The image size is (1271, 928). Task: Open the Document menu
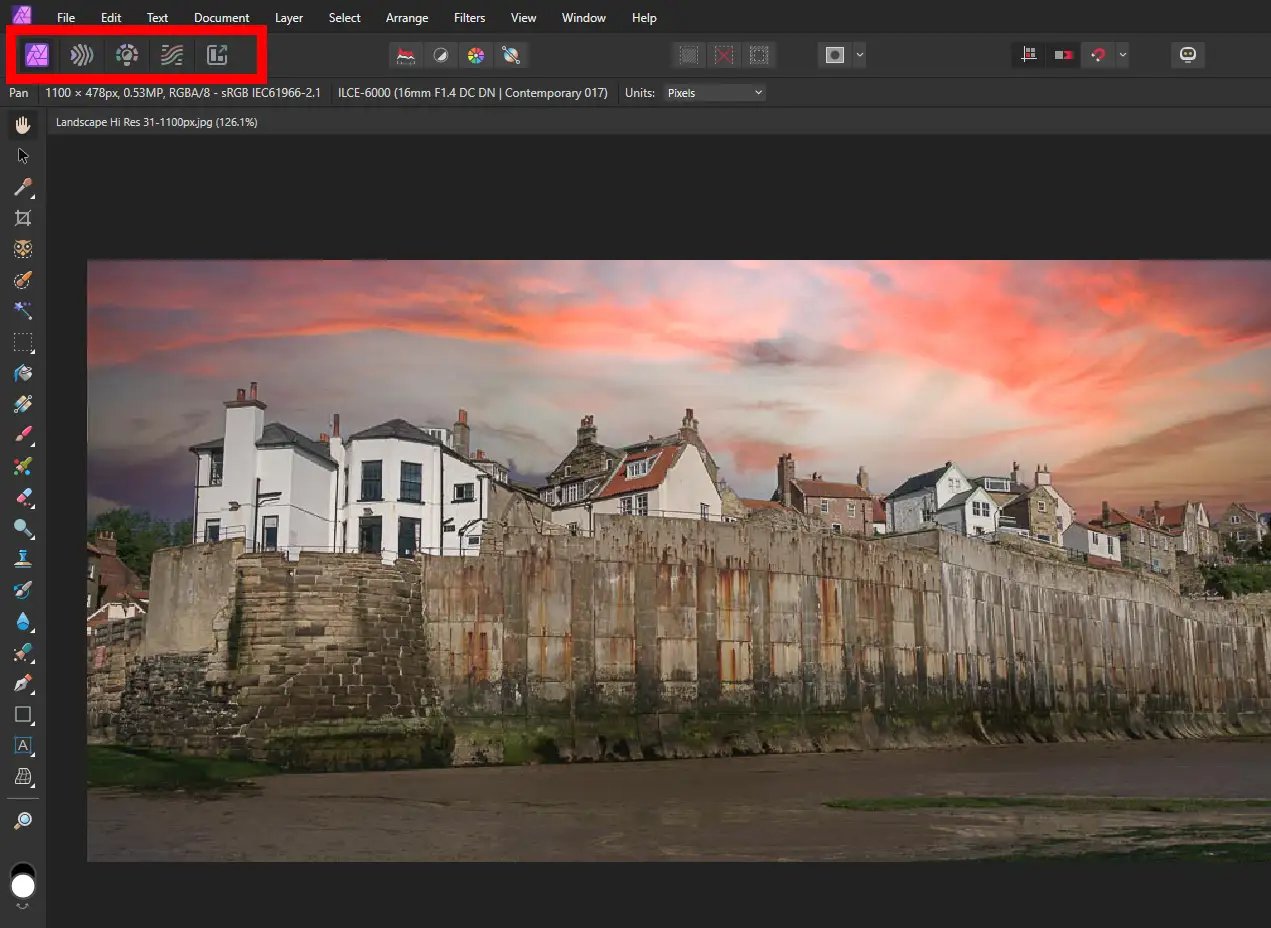[x=222, y=18]
